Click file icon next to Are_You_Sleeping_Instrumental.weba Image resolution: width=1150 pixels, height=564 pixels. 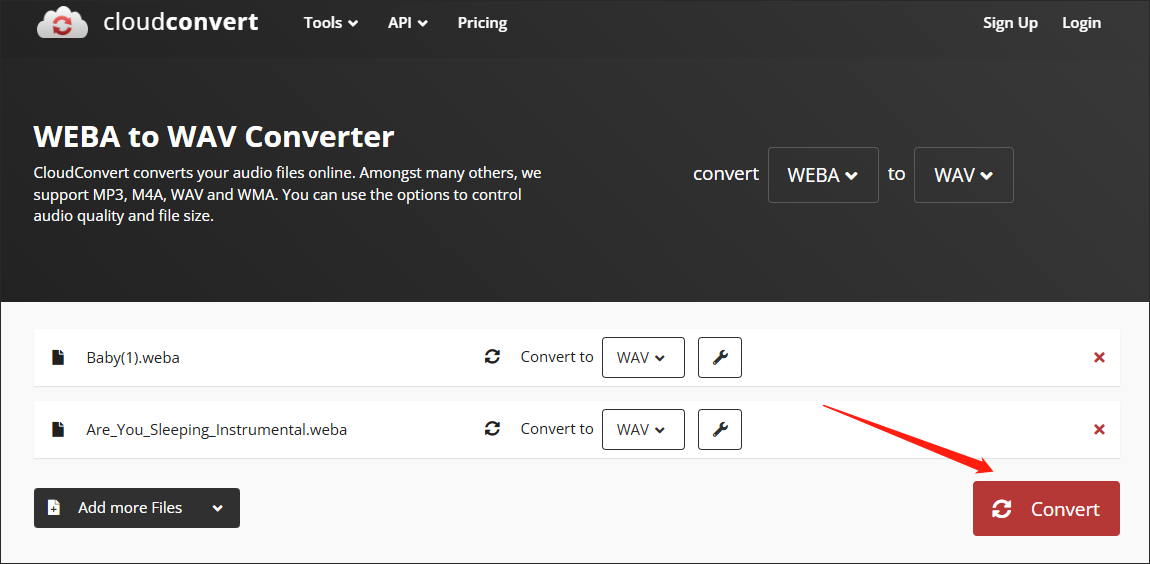pyautogui.click(x=57, y=429)
